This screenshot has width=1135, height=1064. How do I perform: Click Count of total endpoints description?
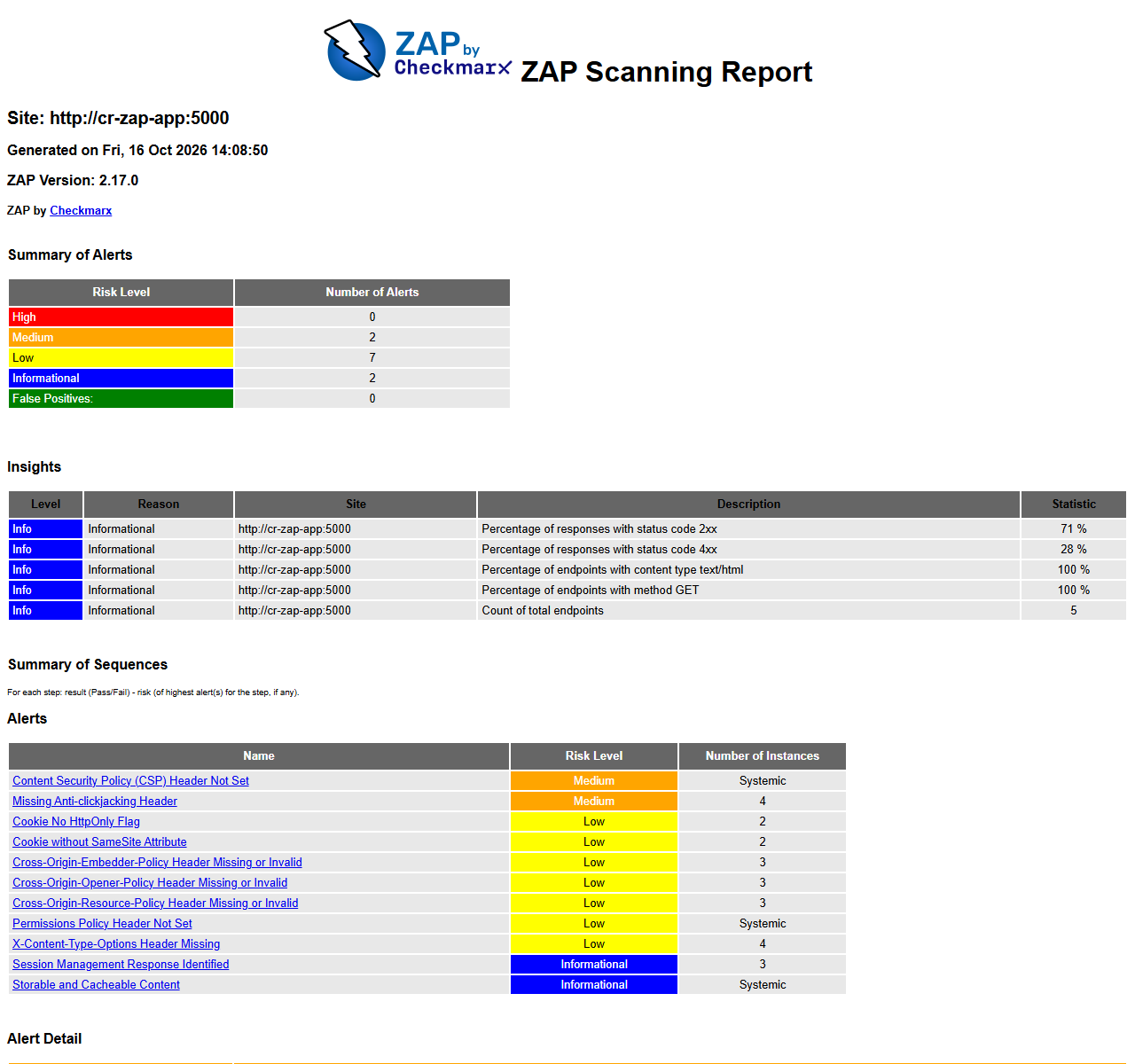[x=543, y=610]
